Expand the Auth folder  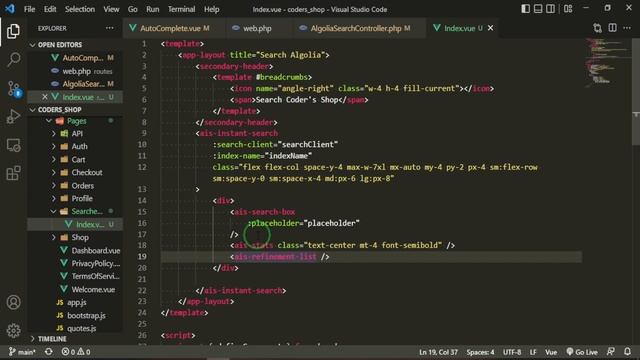pos(53,147)
